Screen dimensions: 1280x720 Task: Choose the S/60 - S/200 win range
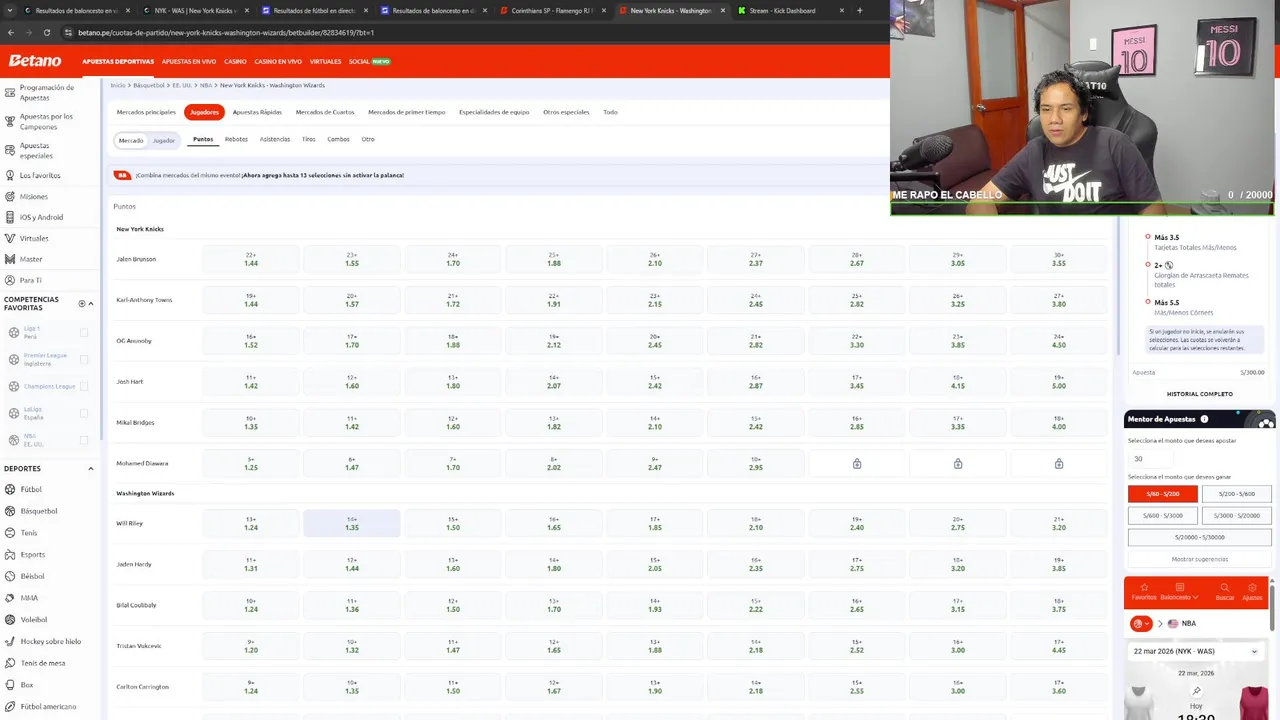pyautogui.click(x=1162, y=493)
